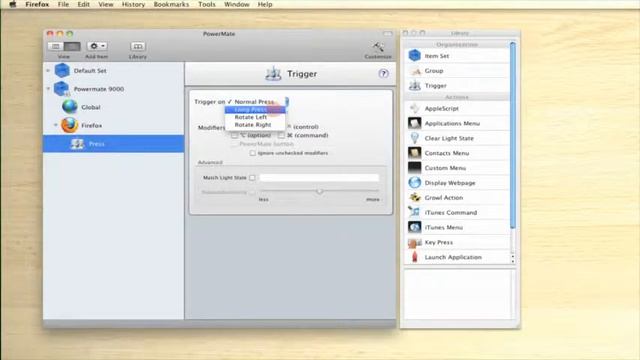Viewport: 640px width, 360px height.
Task: Open the Tools menu
Action: (207, 4)
